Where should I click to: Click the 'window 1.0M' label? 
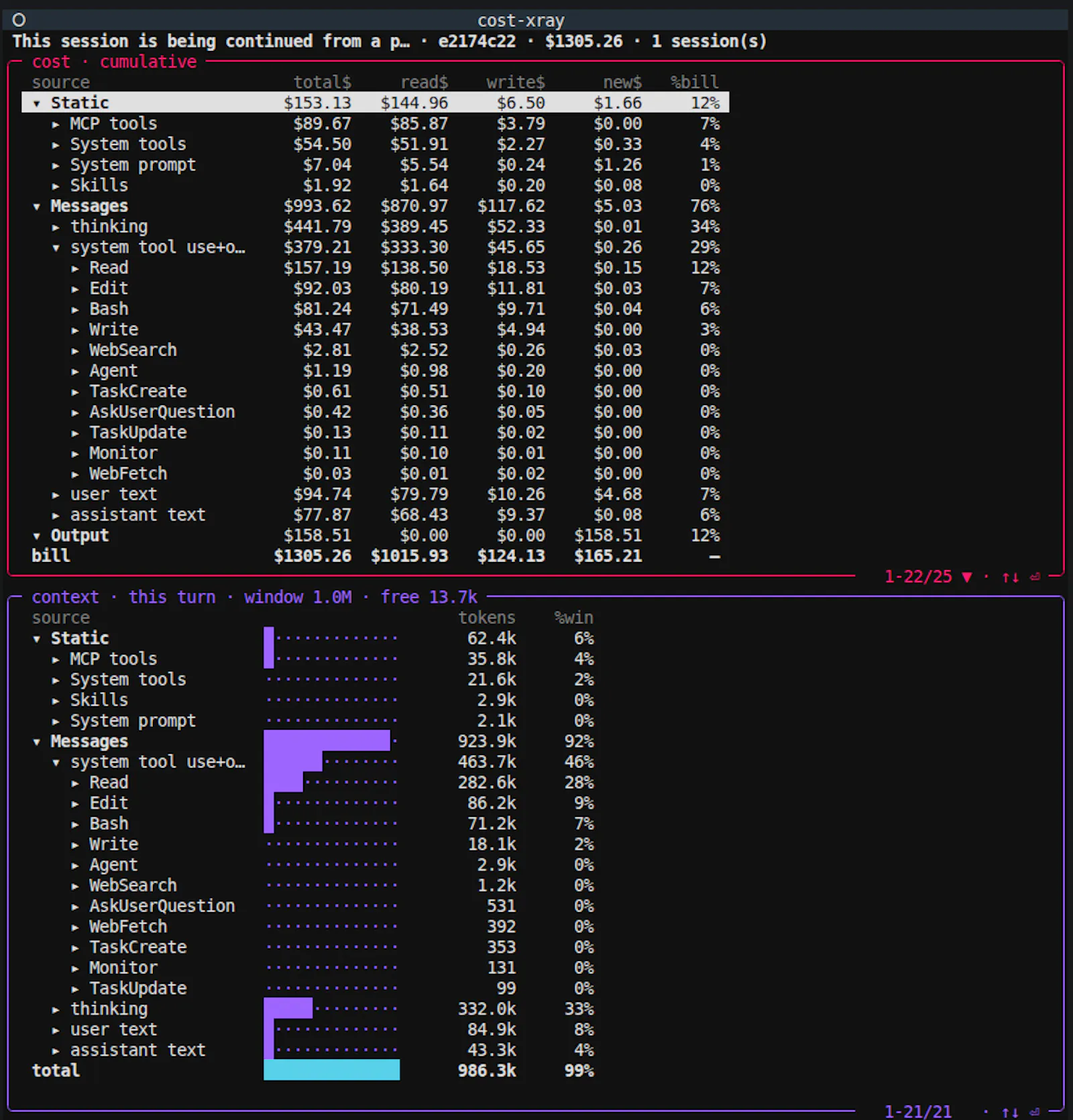(298, 597)
